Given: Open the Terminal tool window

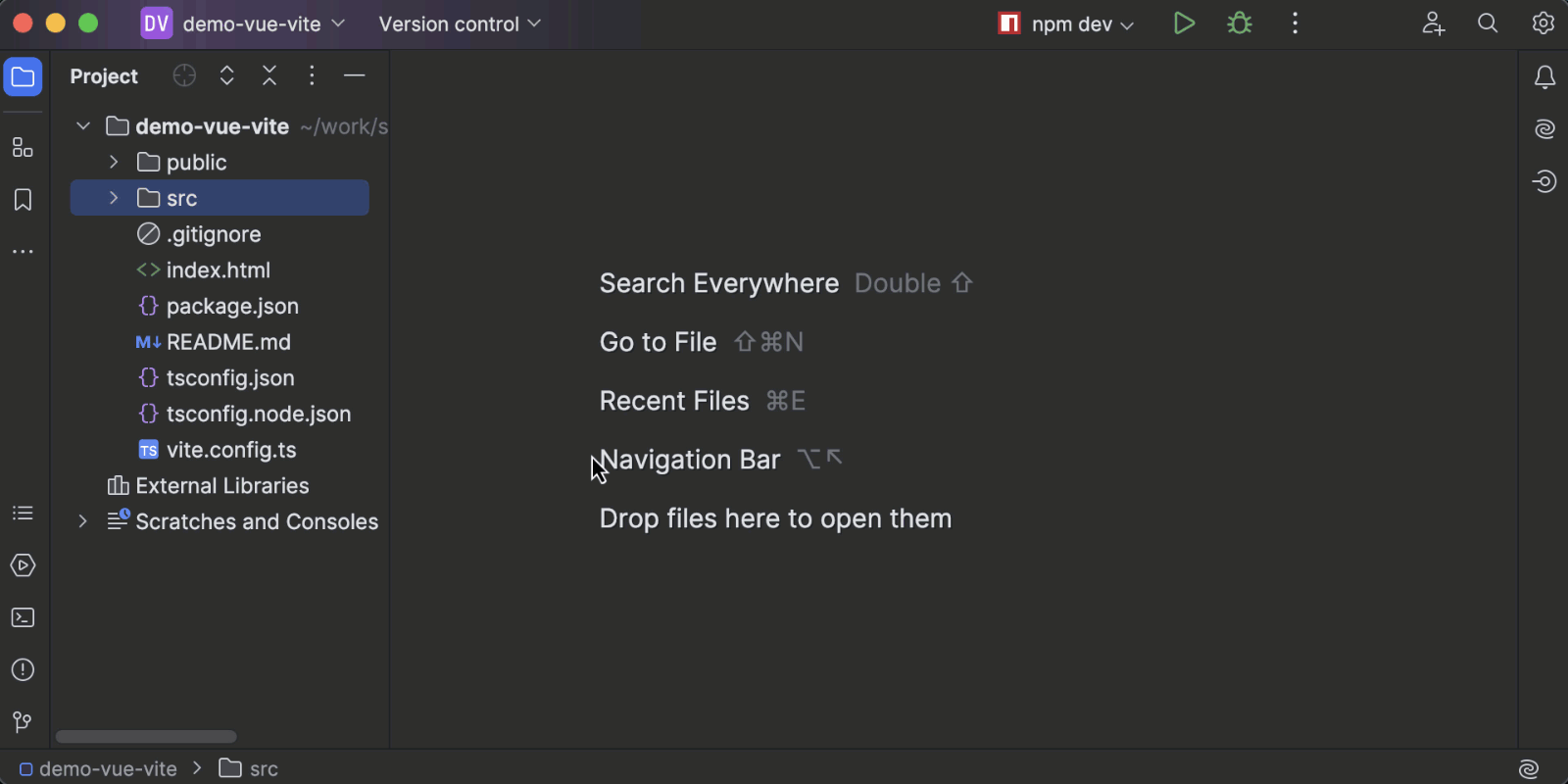Looking at the screenshot, I should (x=23, y=617).
